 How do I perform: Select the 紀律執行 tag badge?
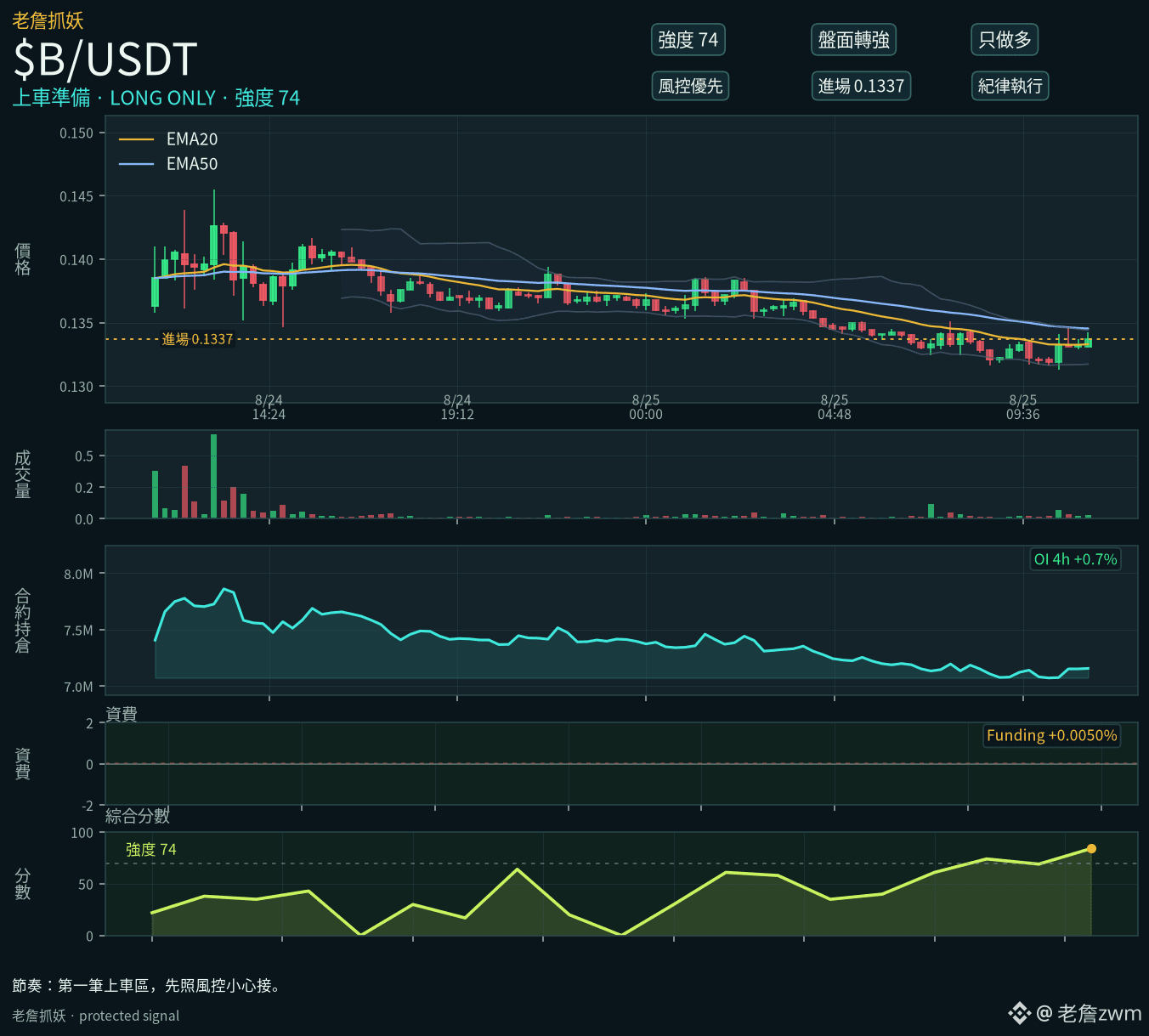(1010, 86)
